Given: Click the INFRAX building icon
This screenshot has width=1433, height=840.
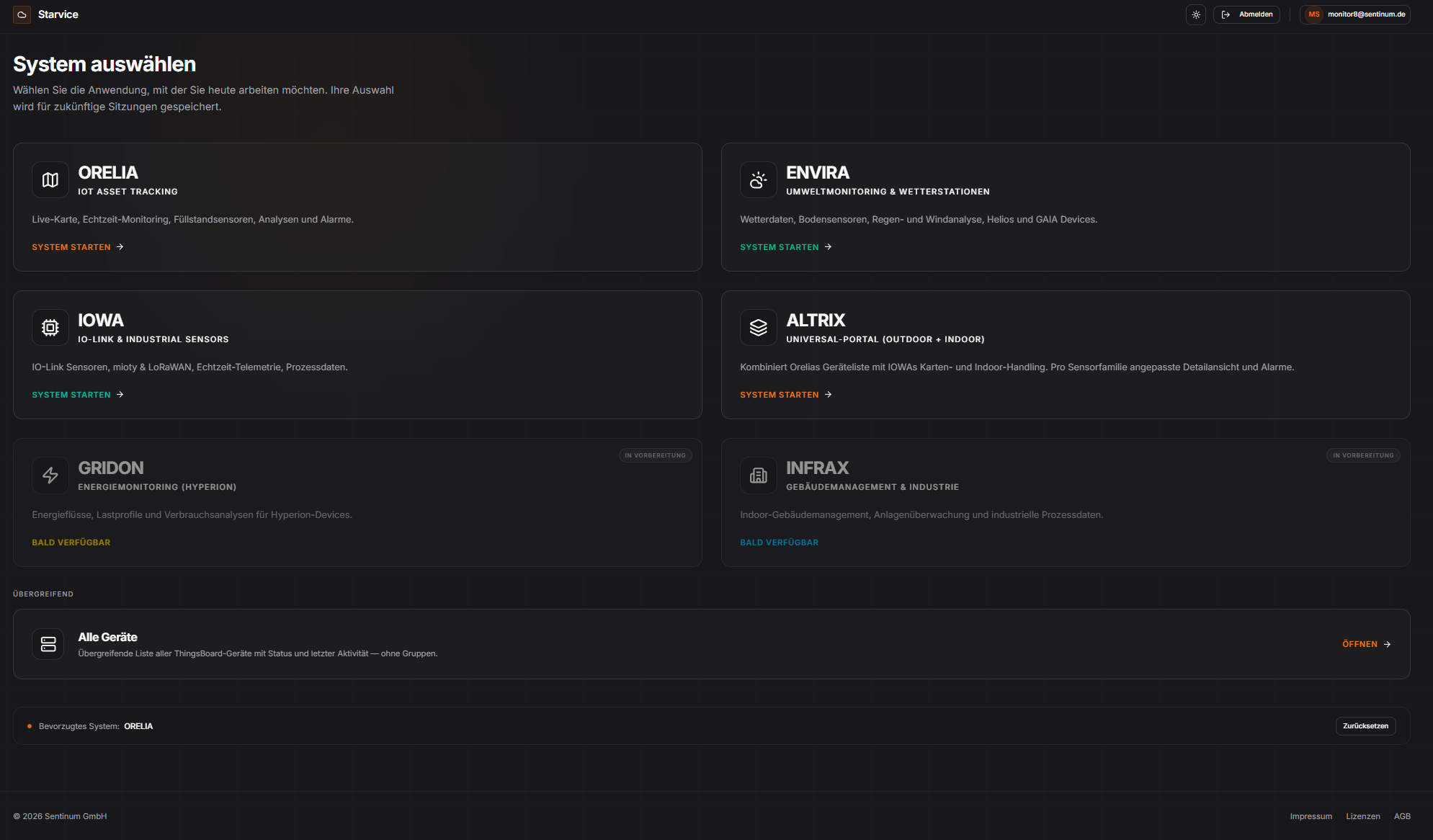Looking at the screenshot, I should click(759, 475).
